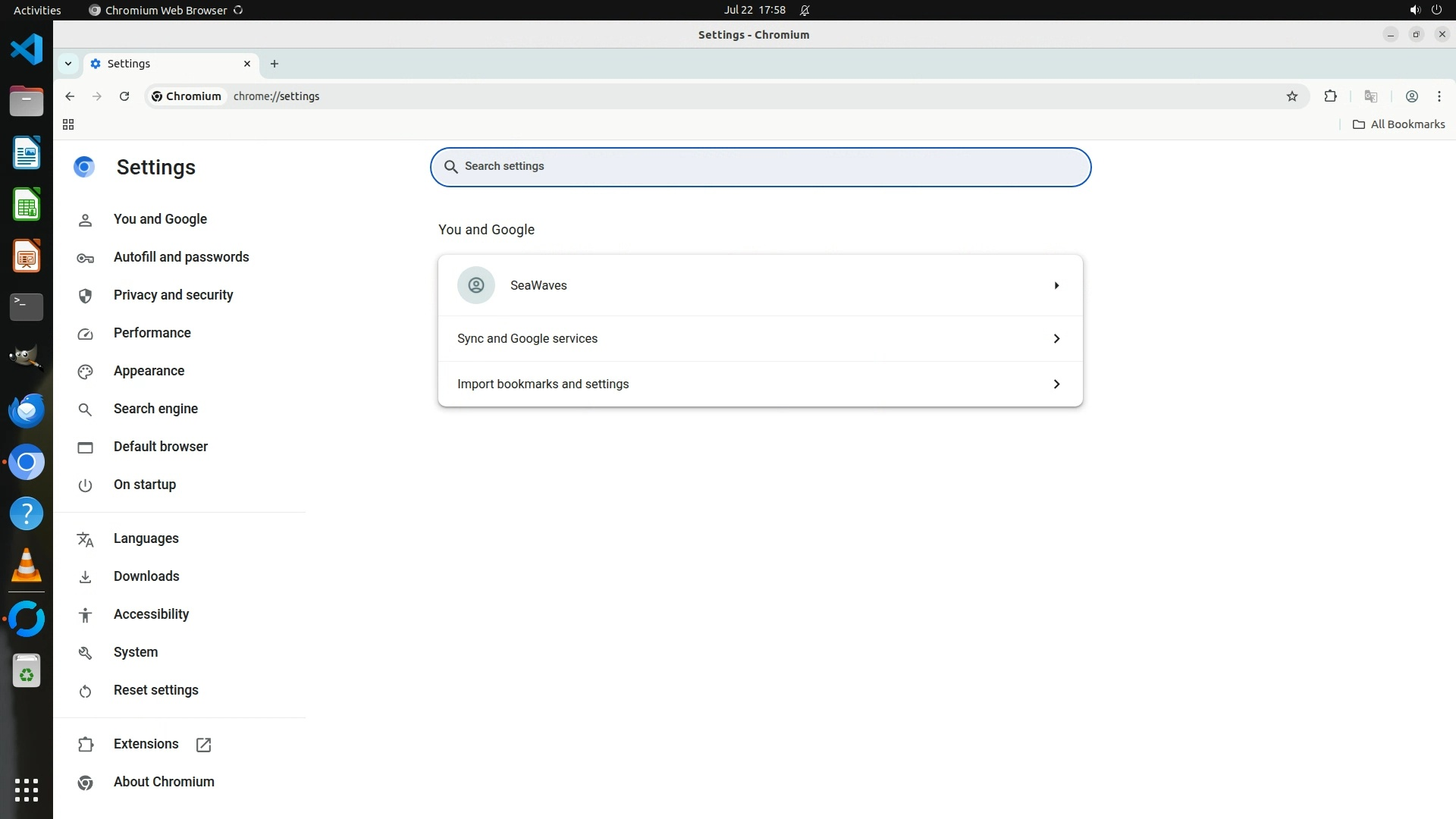Click the Search settings field
Image resolution: width=1456 pixels, height=819 pixels.
pos(760,167)
